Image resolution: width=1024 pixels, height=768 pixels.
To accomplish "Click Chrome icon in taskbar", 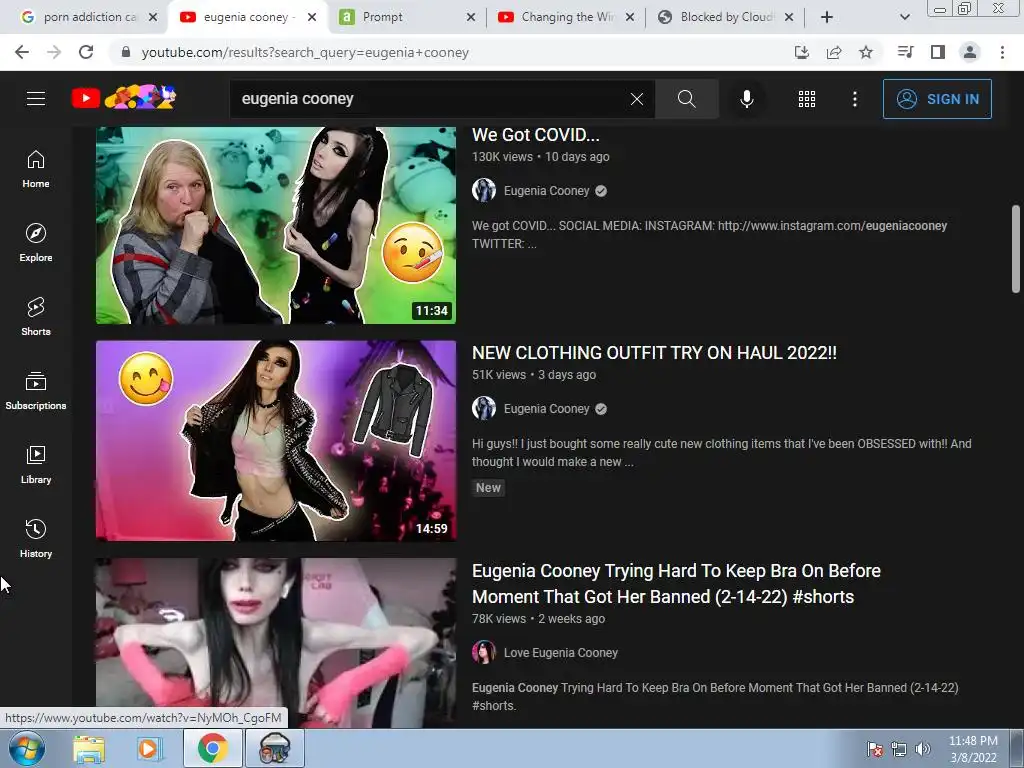I will [212, 748].
